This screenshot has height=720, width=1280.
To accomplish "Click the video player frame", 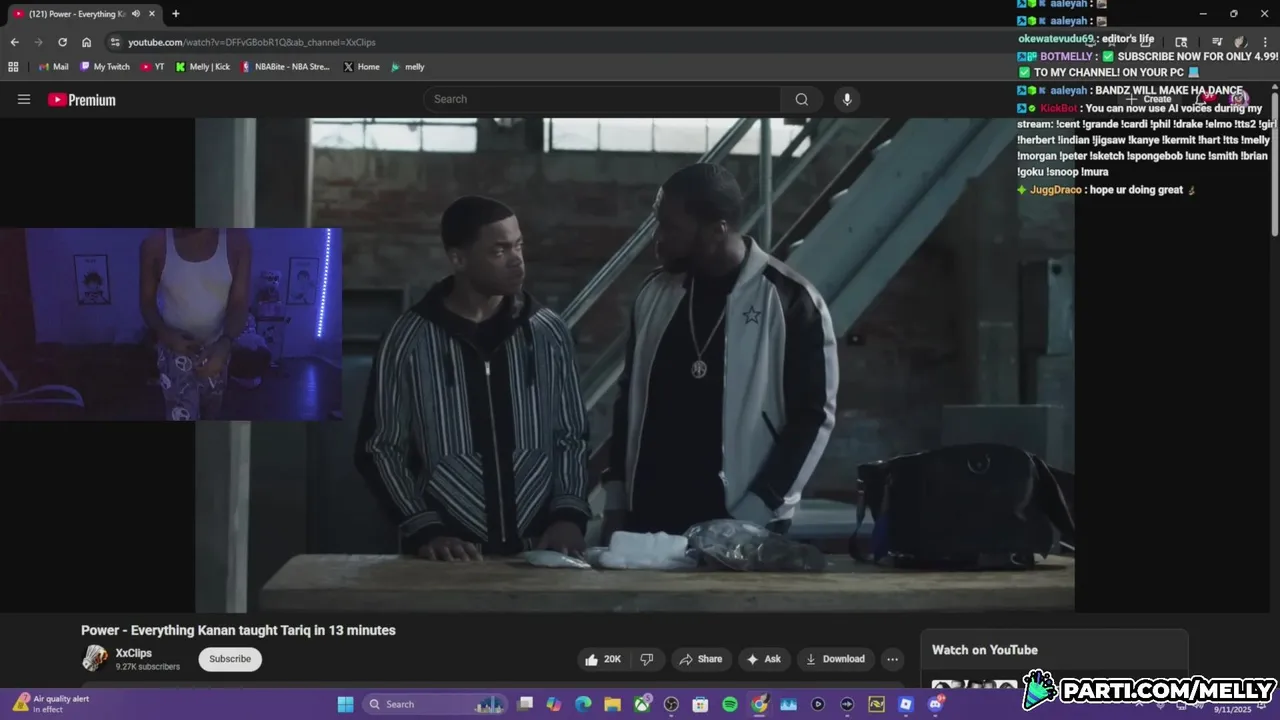I will (635, 365).
